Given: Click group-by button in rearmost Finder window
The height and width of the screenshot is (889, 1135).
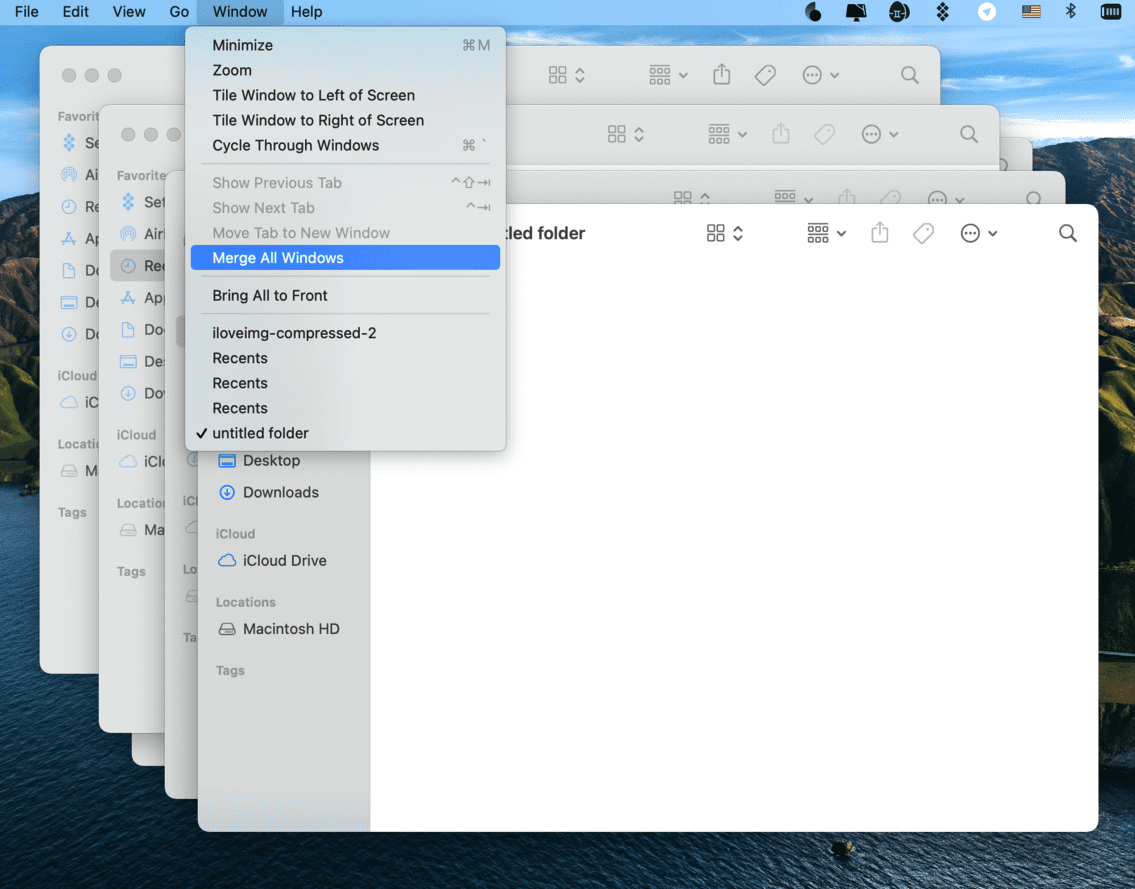Looking at the screenshot, I should [x=659, y=75].
